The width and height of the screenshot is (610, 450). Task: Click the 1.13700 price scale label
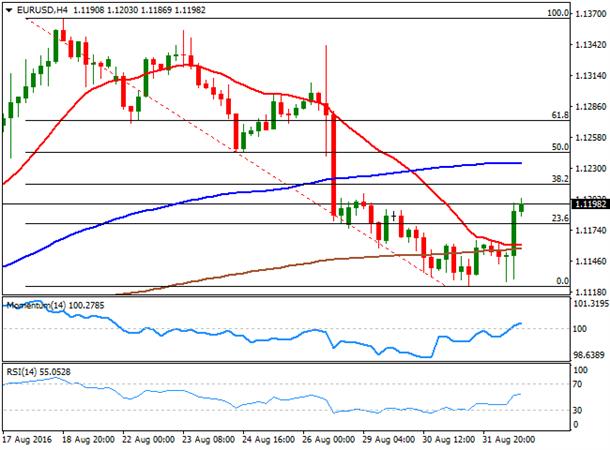coord(591,14)
